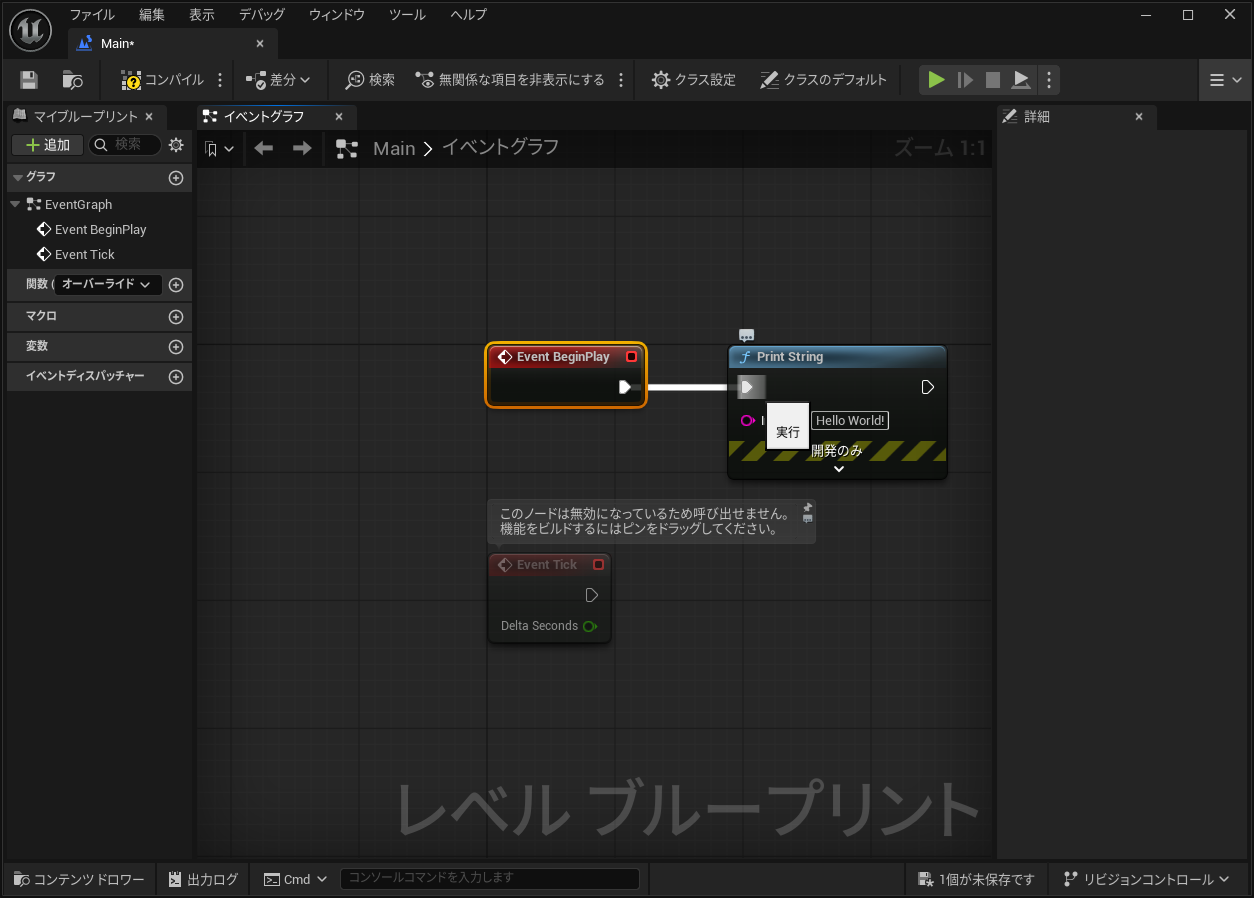Click the stop playback button
Viewport: 1254px width, 898px height.
[993, 80]
